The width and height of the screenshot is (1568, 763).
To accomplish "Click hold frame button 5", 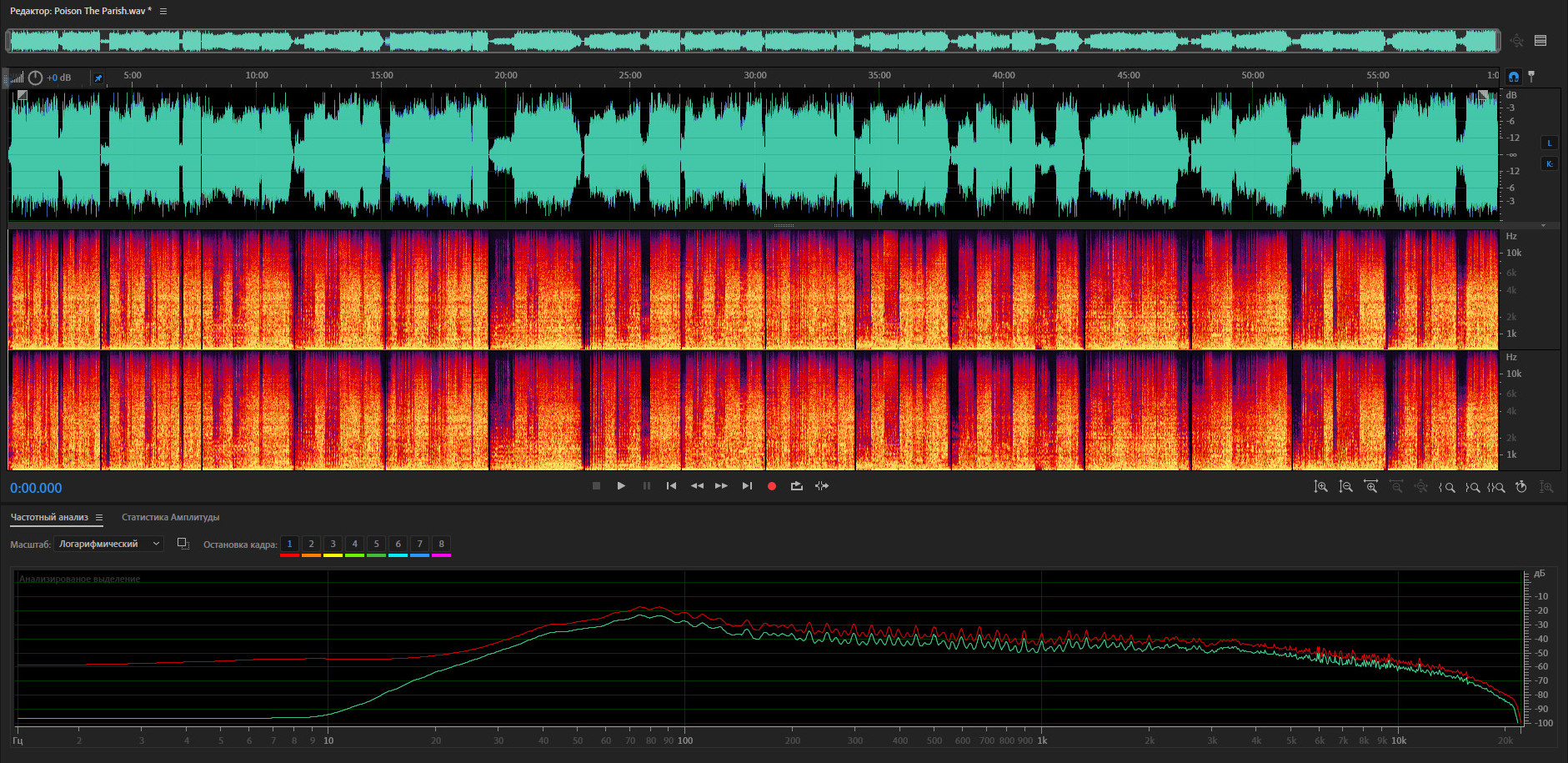I will click(377, 544).
